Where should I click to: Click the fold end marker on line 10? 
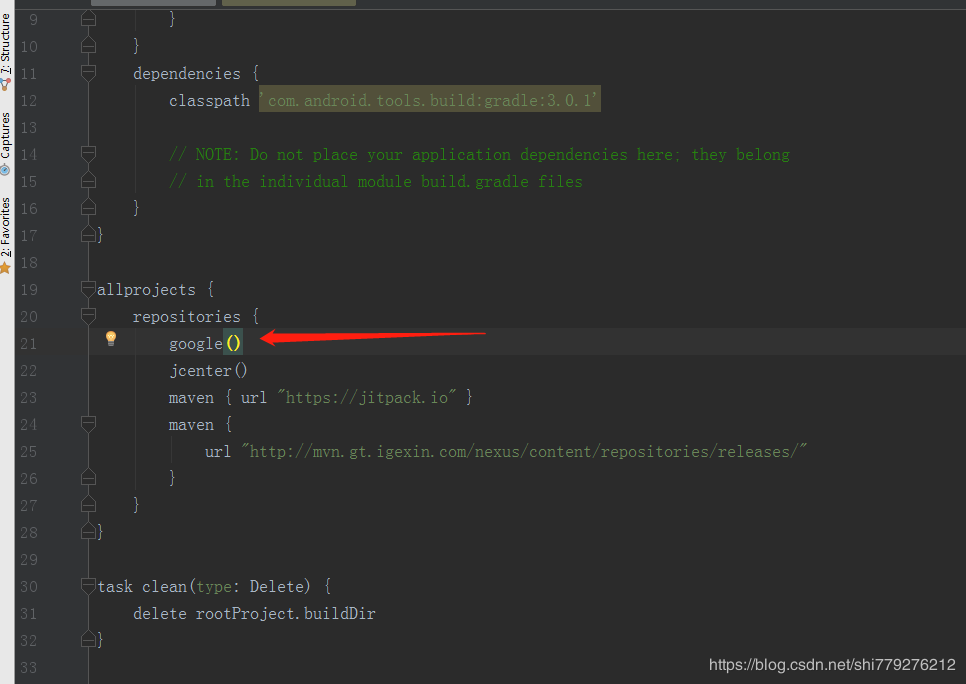(88, 45)
